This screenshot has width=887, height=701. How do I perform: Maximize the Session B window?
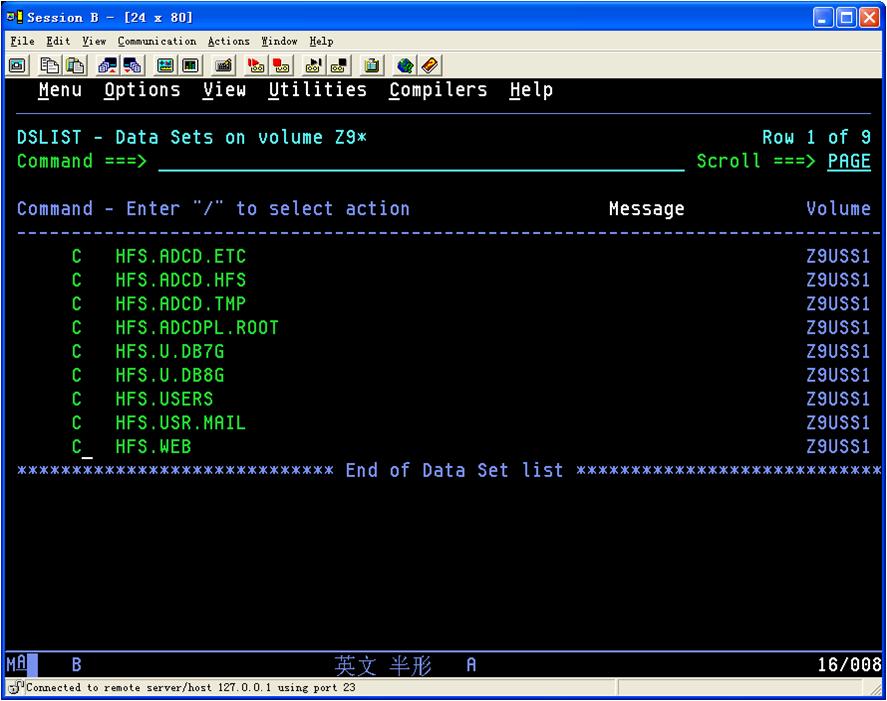(x=847, y=18)
